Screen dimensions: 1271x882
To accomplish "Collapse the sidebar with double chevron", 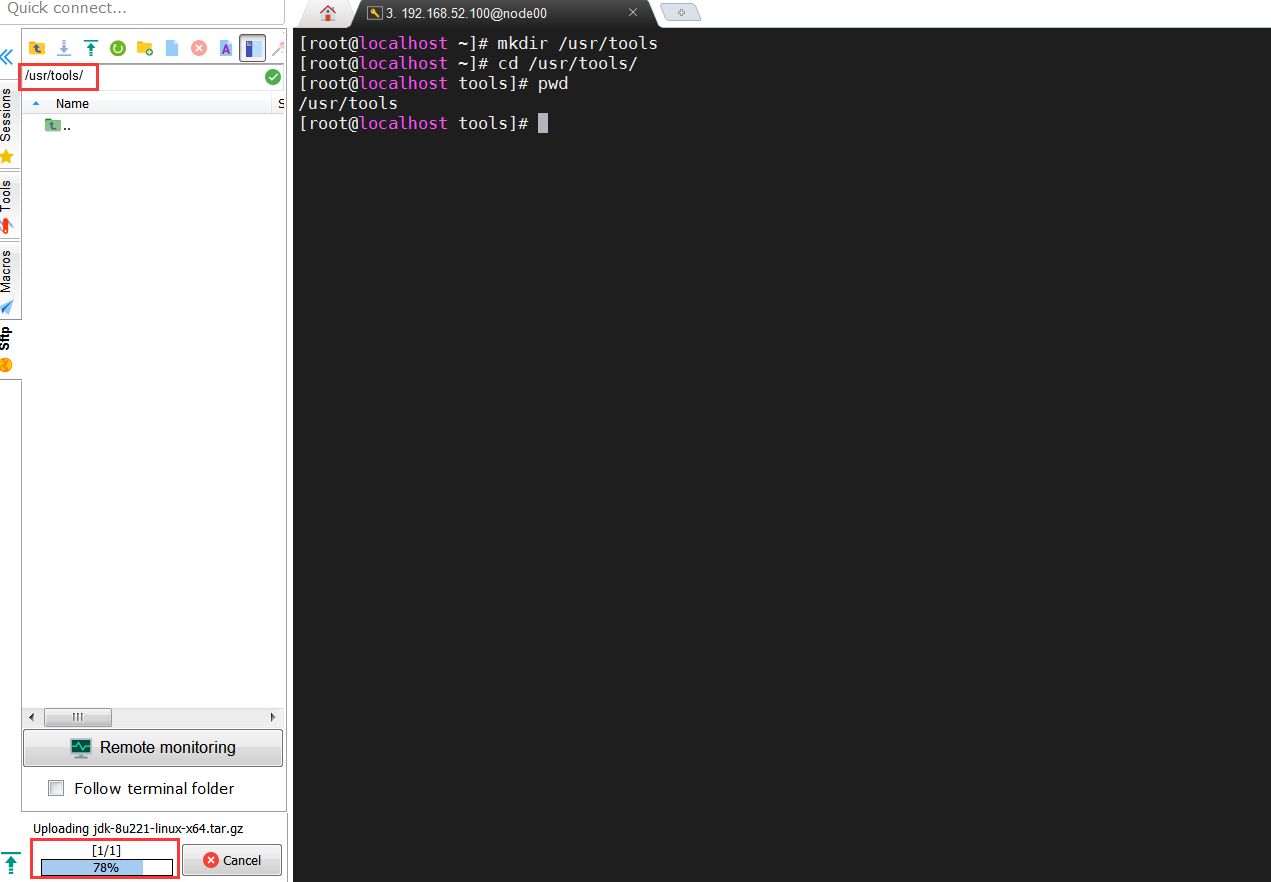I will pos(7,56).
